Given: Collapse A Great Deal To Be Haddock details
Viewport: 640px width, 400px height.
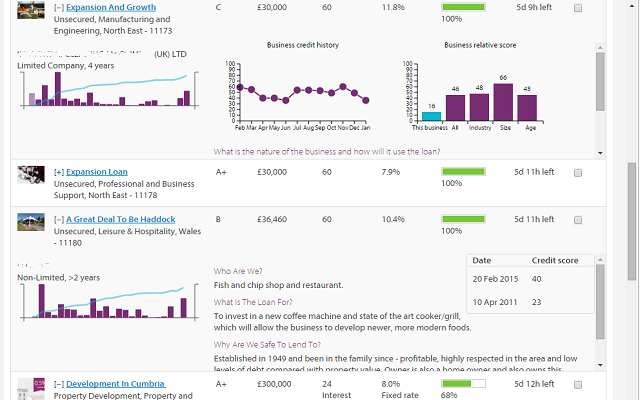Looking at the screenshot, I should 58,219.
